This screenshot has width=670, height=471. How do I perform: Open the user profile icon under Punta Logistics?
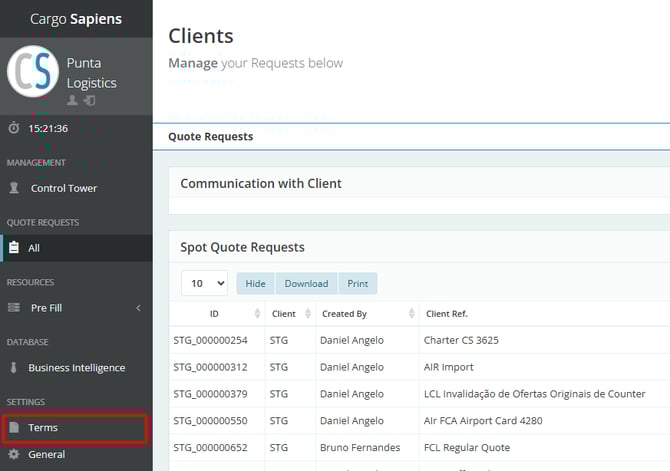pyautogui.click(x=72, y=101)
